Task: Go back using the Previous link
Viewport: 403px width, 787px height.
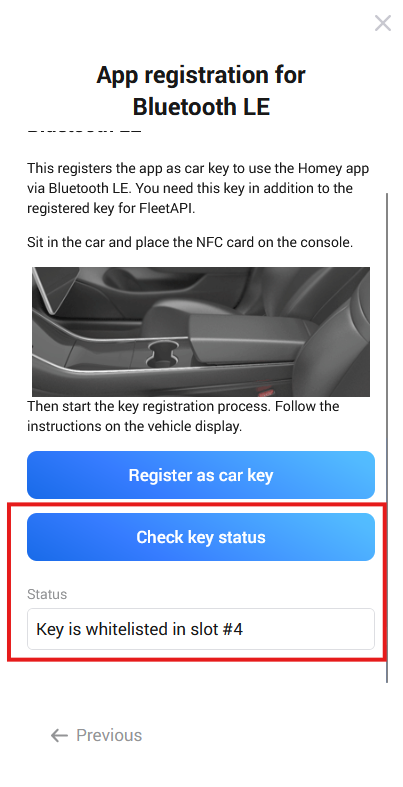Action: click(x=96, y=735)
